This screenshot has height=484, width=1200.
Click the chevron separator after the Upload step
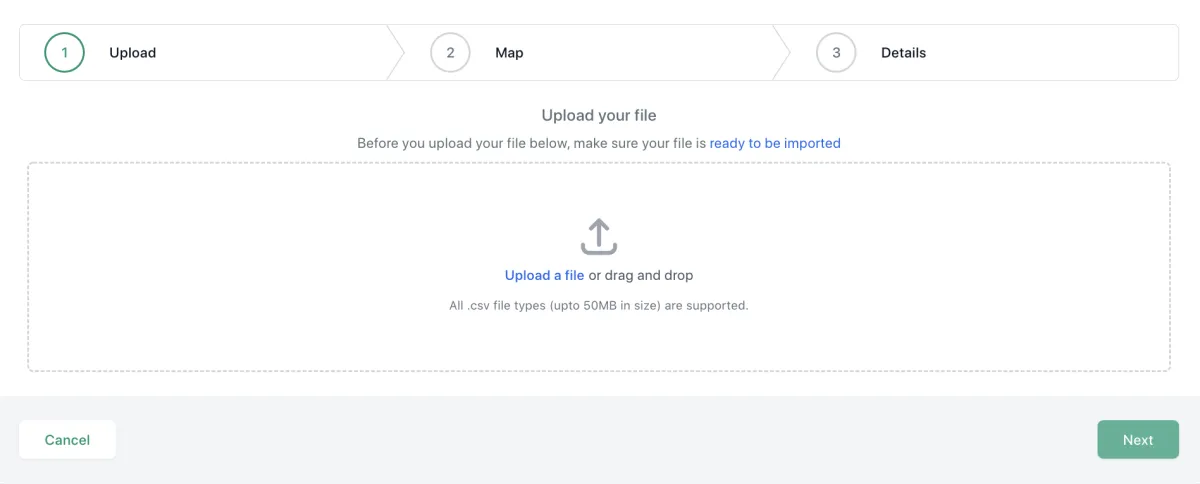[x=396, y=53]
